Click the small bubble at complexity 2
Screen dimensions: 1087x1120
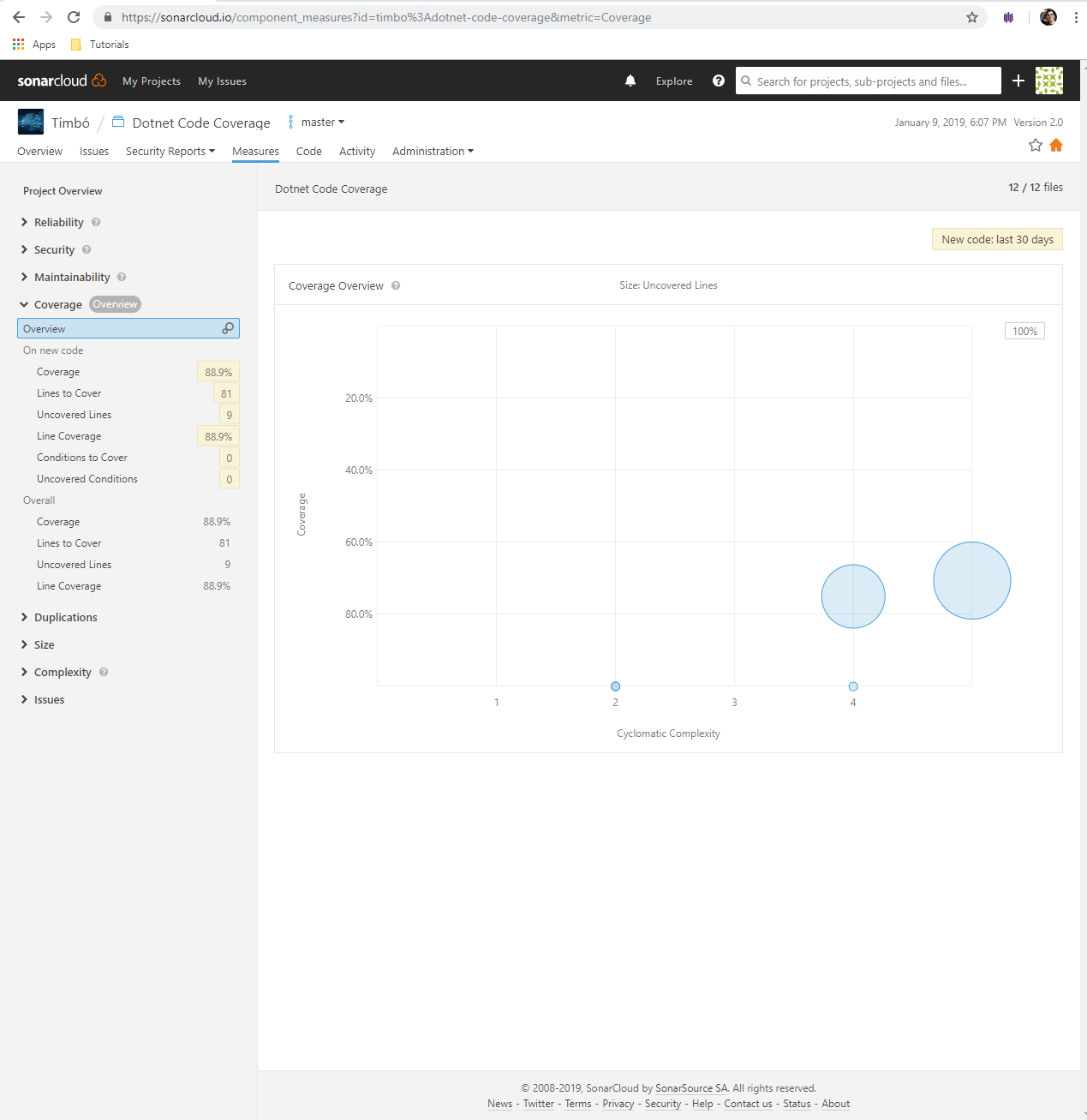[x=615, y=686]
